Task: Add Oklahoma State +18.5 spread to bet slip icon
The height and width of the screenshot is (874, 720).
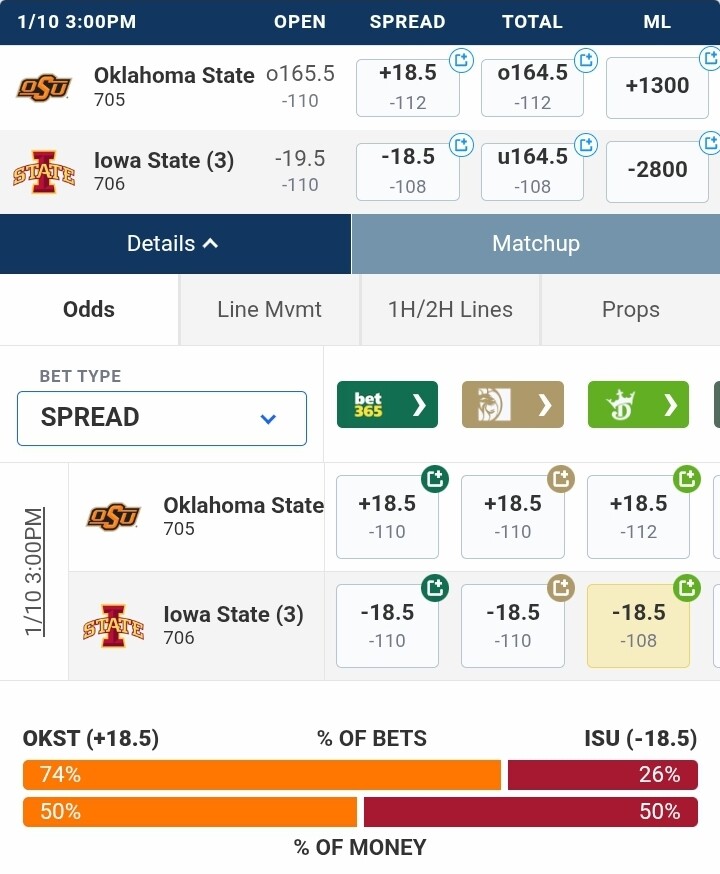Action: click(x=460, y=61)
